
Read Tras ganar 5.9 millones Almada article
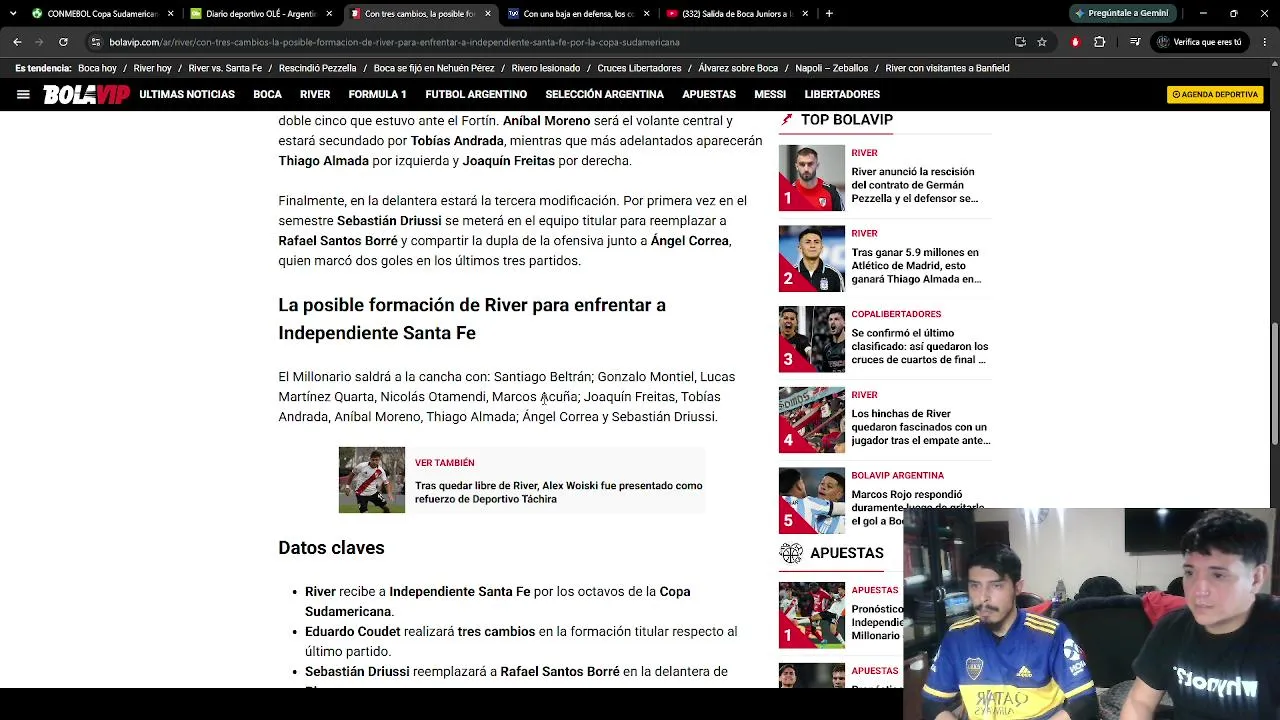pos(916,266)
